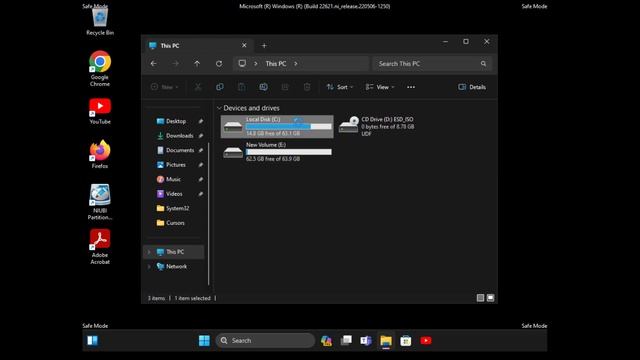Switch to details list view icon in status bar
The height and width of the screenshot is (360, 640).
click(480, 298)
